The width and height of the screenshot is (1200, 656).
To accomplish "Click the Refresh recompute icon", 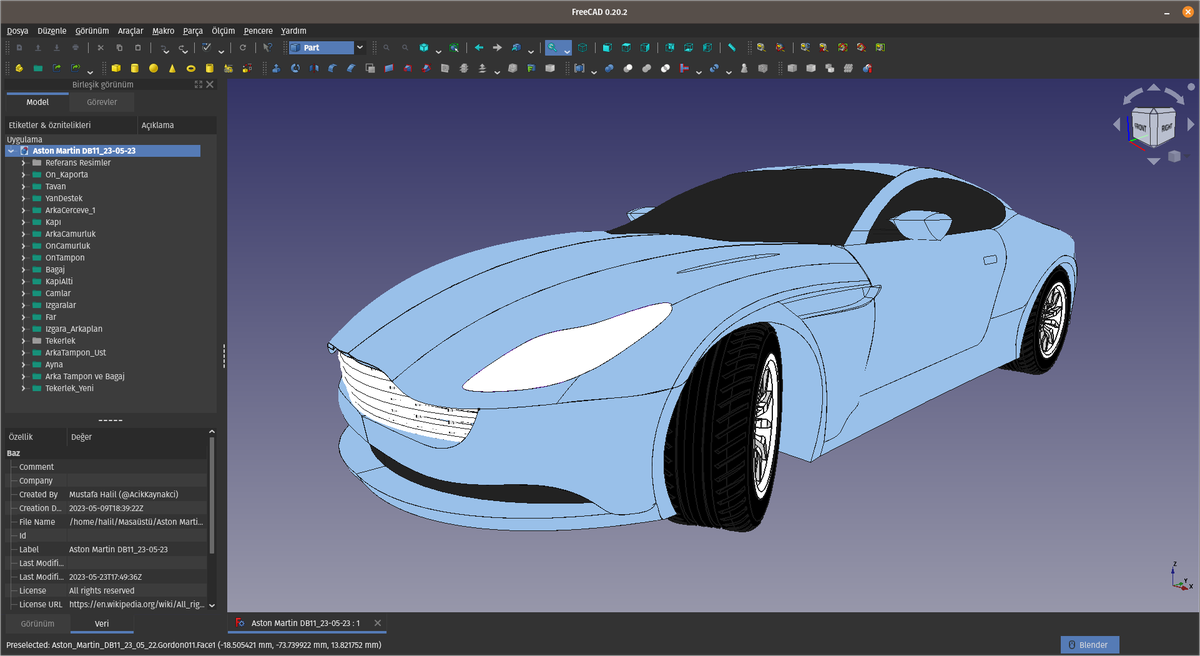I will click(243, 47).
